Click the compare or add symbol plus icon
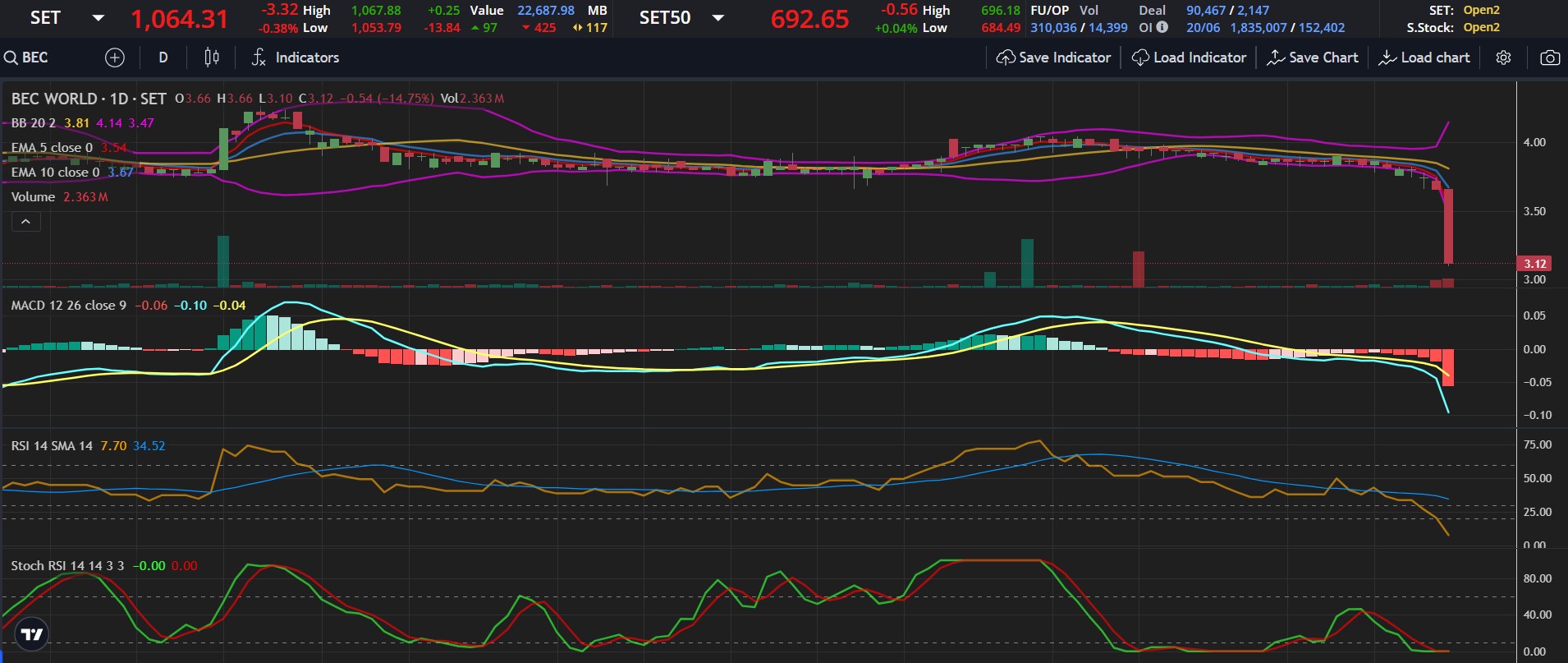 click(x=115, y=58)
